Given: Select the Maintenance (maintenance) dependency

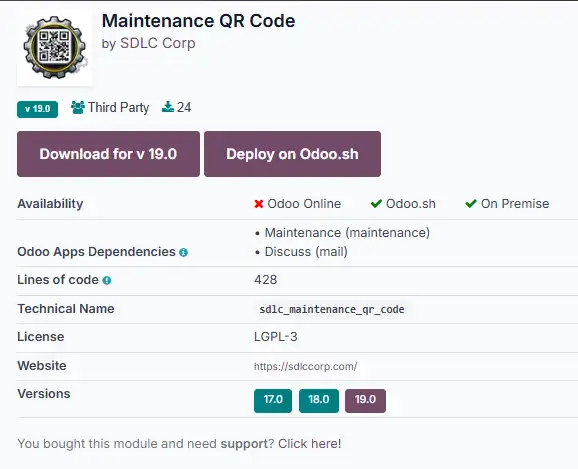Looking at the screenshot, I should pyautogui.click(x=347, y=233).
